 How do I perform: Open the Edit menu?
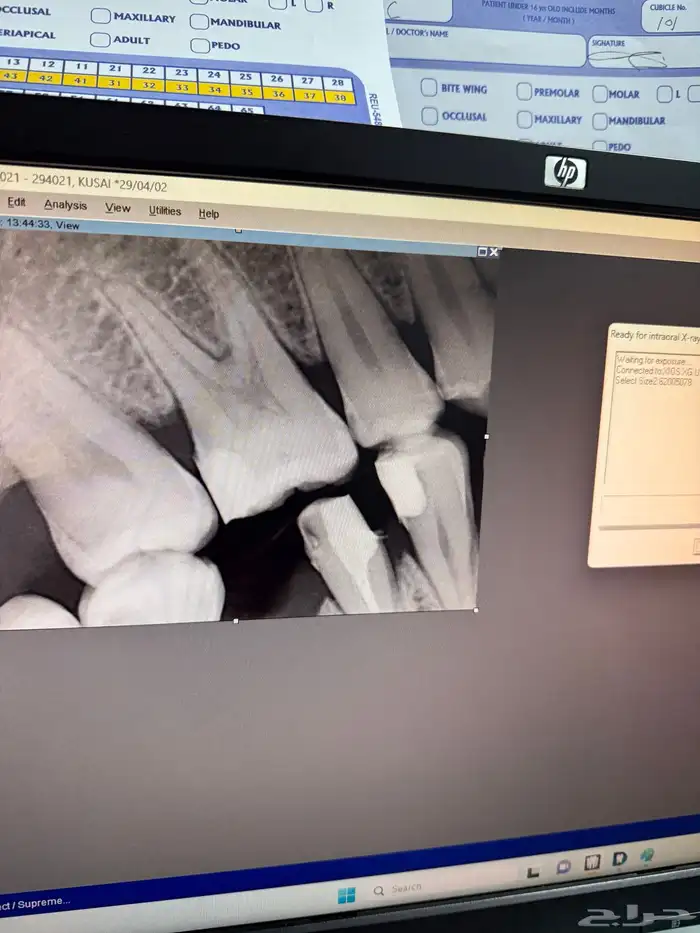[x=16, y=202]
